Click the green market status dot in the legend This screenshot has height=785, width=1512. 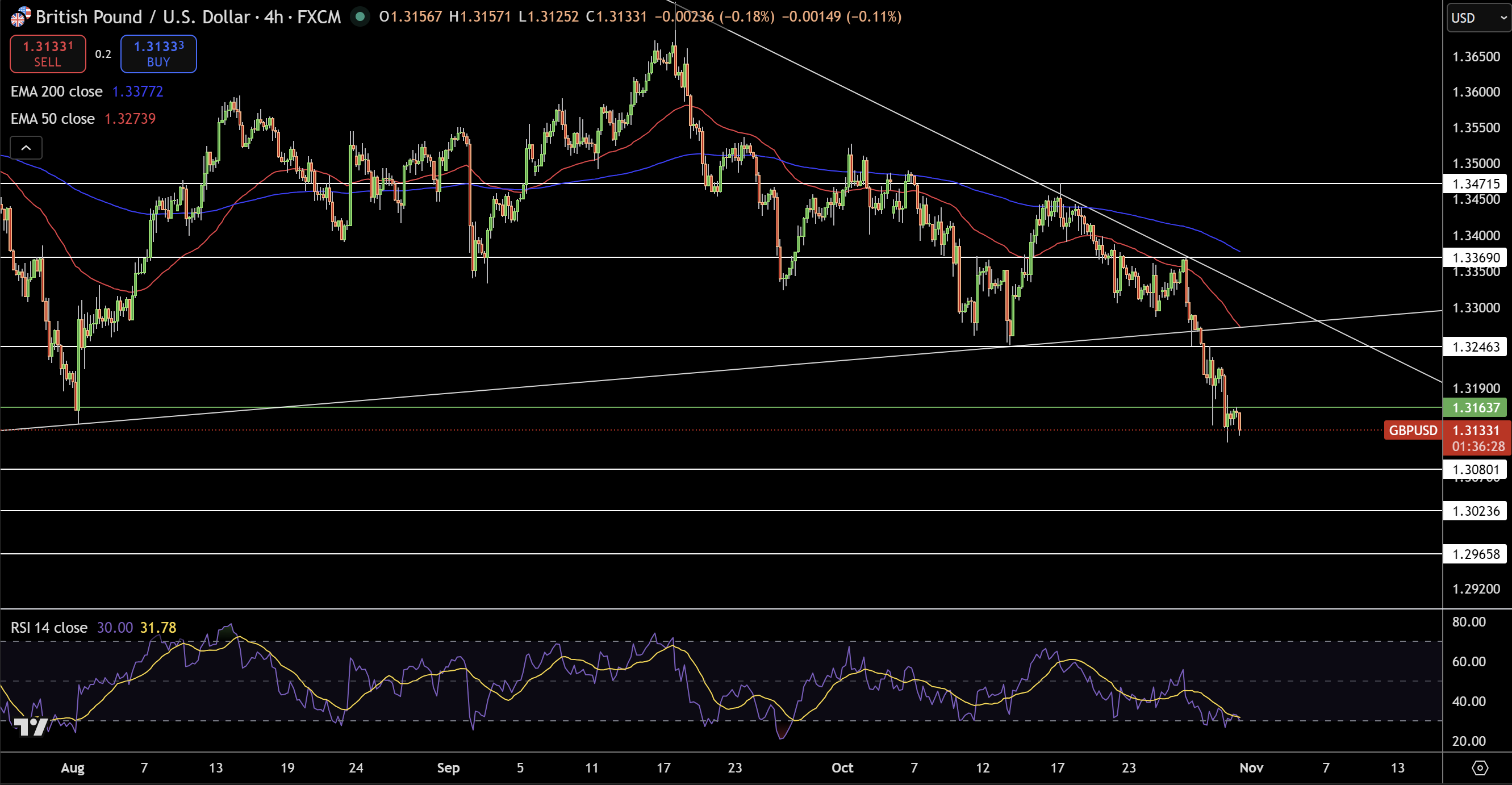(360, 18)
